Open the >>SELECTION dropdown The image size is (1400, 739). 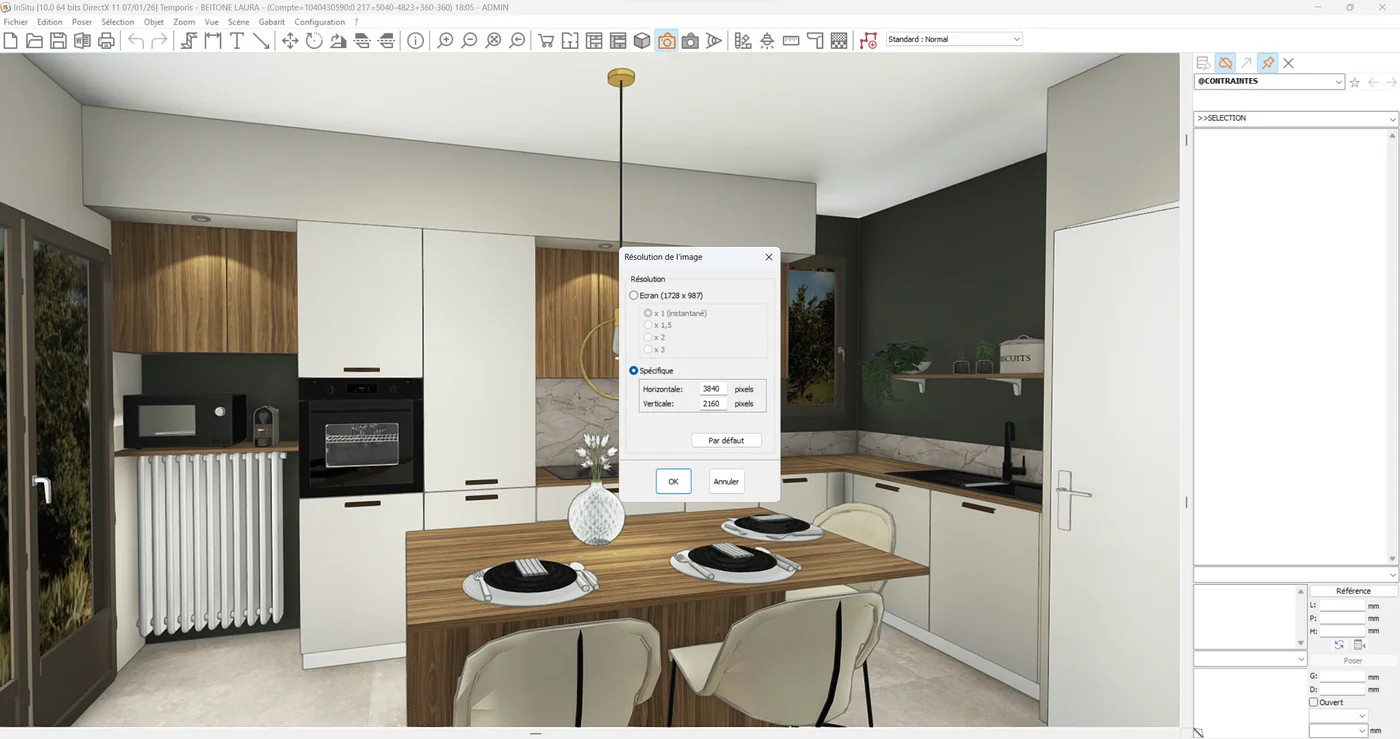(1295, 119)
